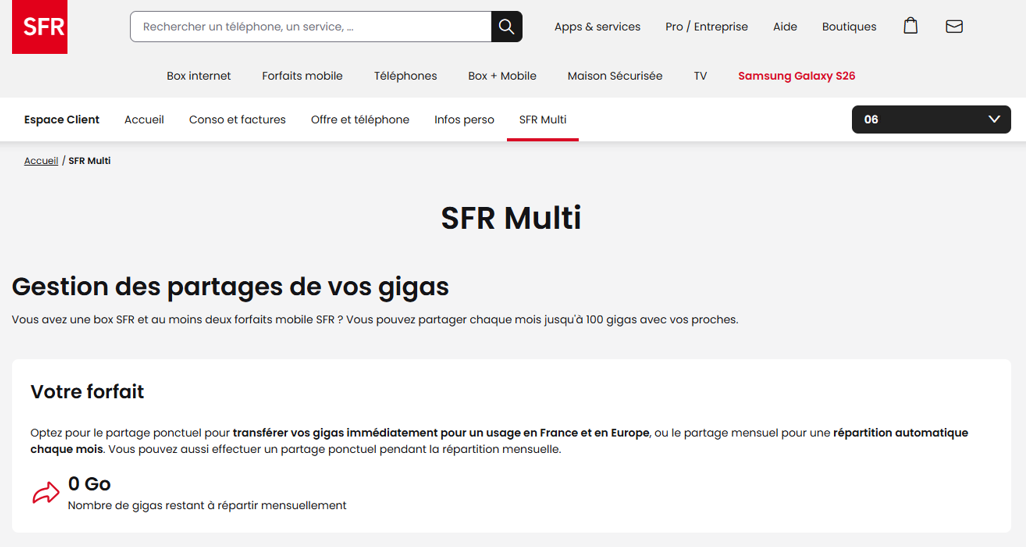1026x547 pixels.
Task: Open the phone line dropdown '06'
Action: (931, 120)
